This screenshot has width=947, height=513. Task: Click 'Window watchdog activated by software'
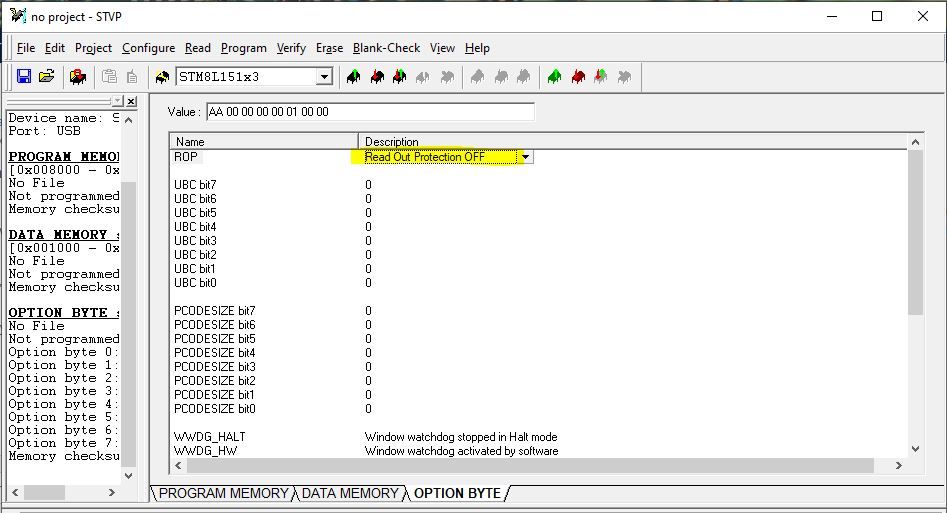[461, 451]
